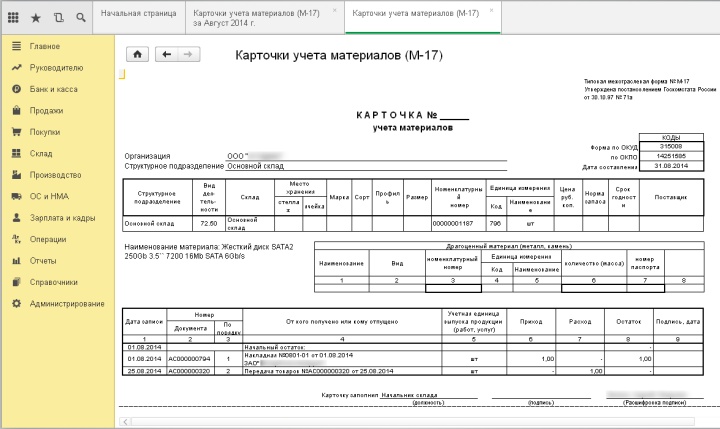Click the Операции icon
Viewport: 720px width, 429px height.
coord(17,239)
